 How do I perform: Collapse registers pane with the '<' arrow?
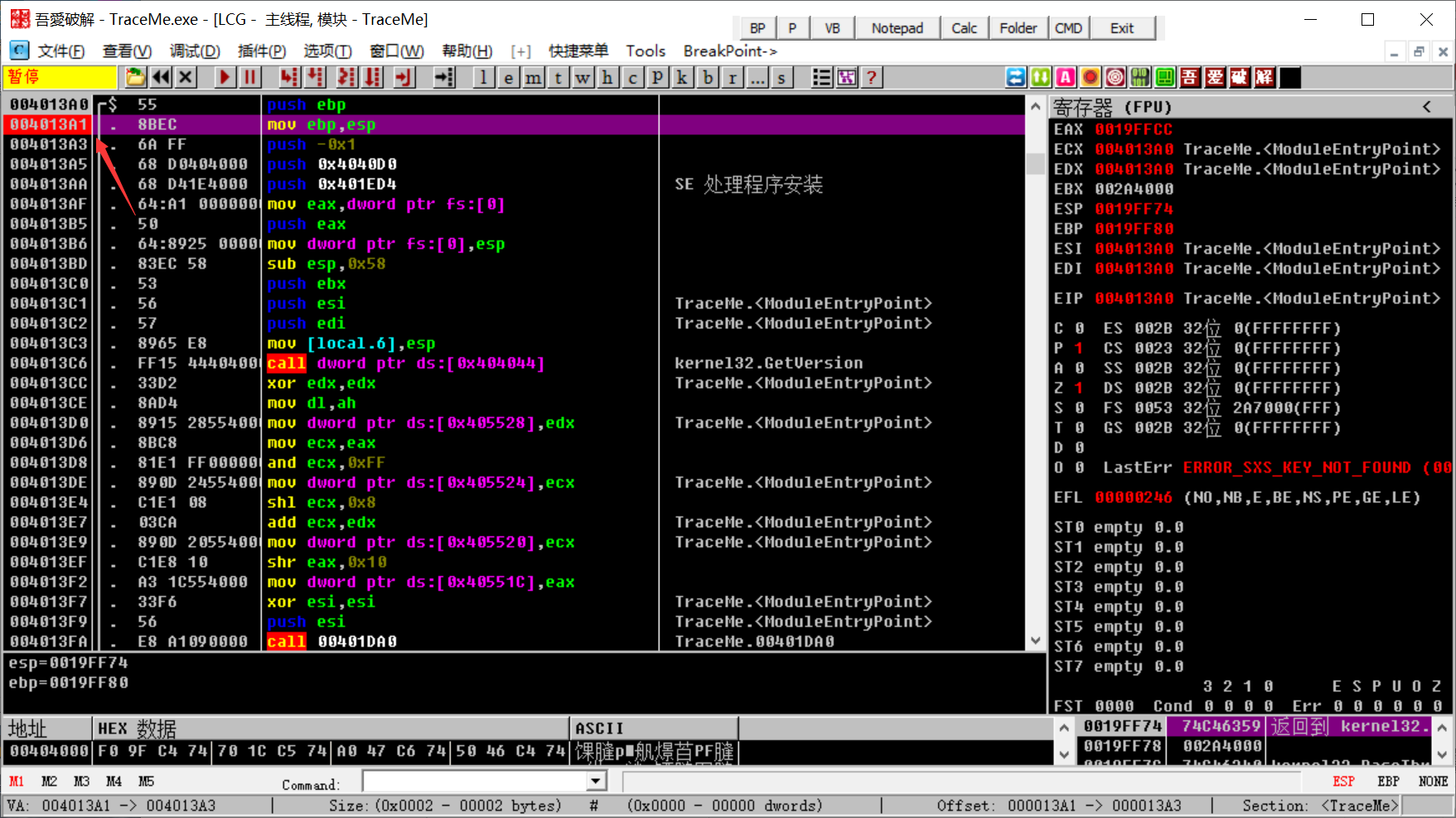tap(1426, 107)
